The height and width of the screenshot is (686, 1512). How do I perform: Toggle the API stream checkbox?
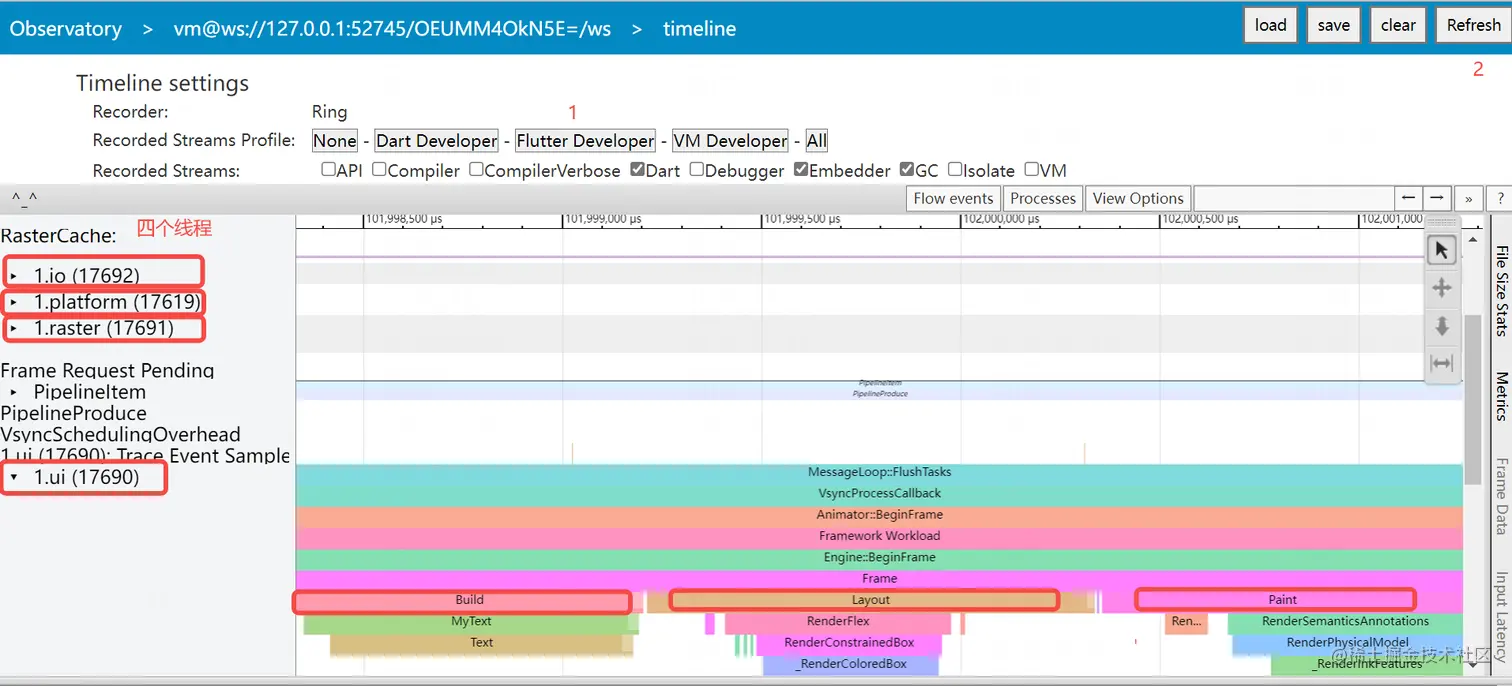328,170
